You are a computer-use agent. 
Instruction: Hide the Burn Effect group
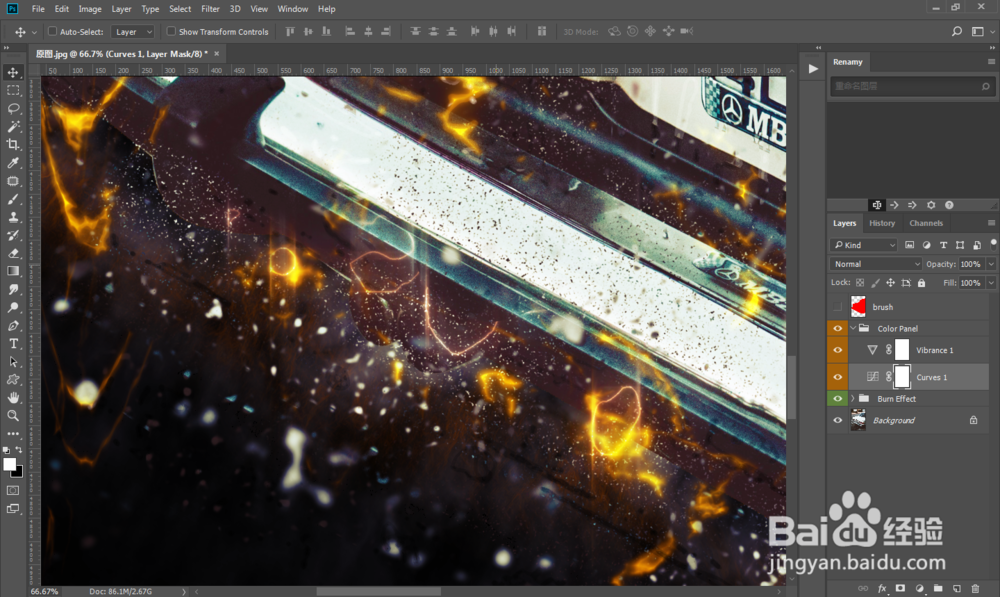pos(837,399)
